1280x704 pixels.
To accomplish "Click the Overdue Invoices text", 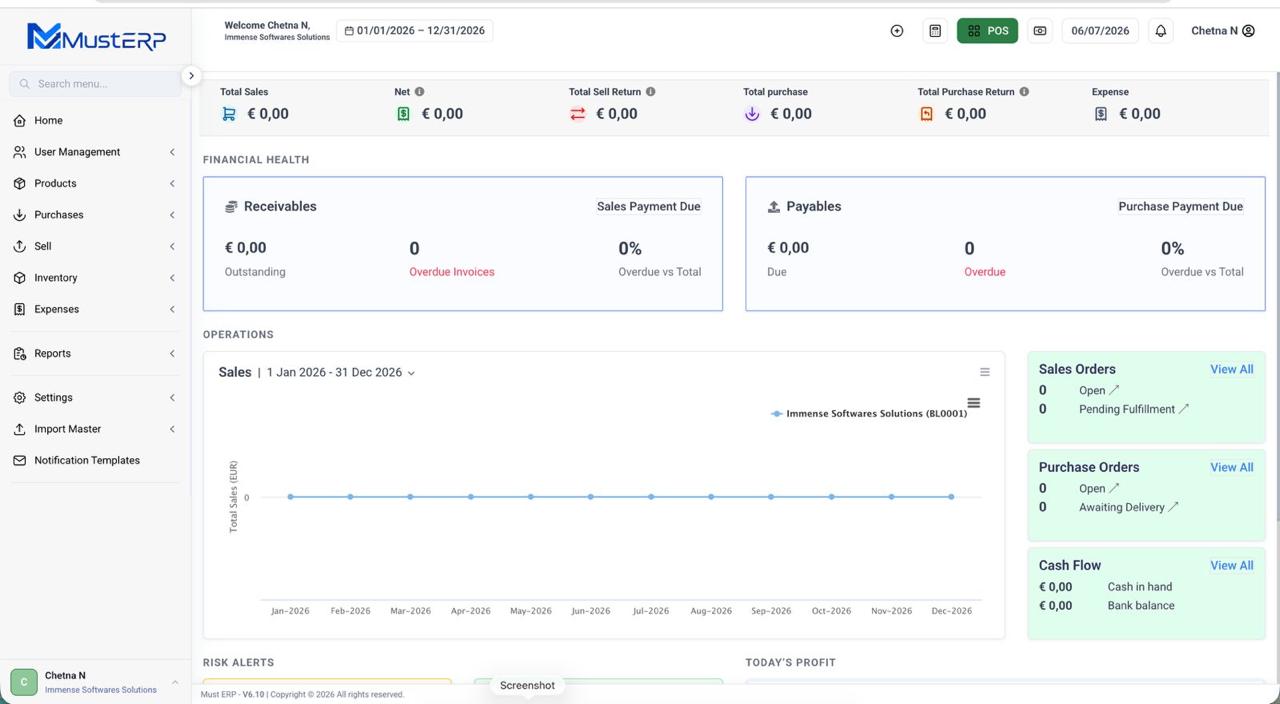I will tap(452, 272).
